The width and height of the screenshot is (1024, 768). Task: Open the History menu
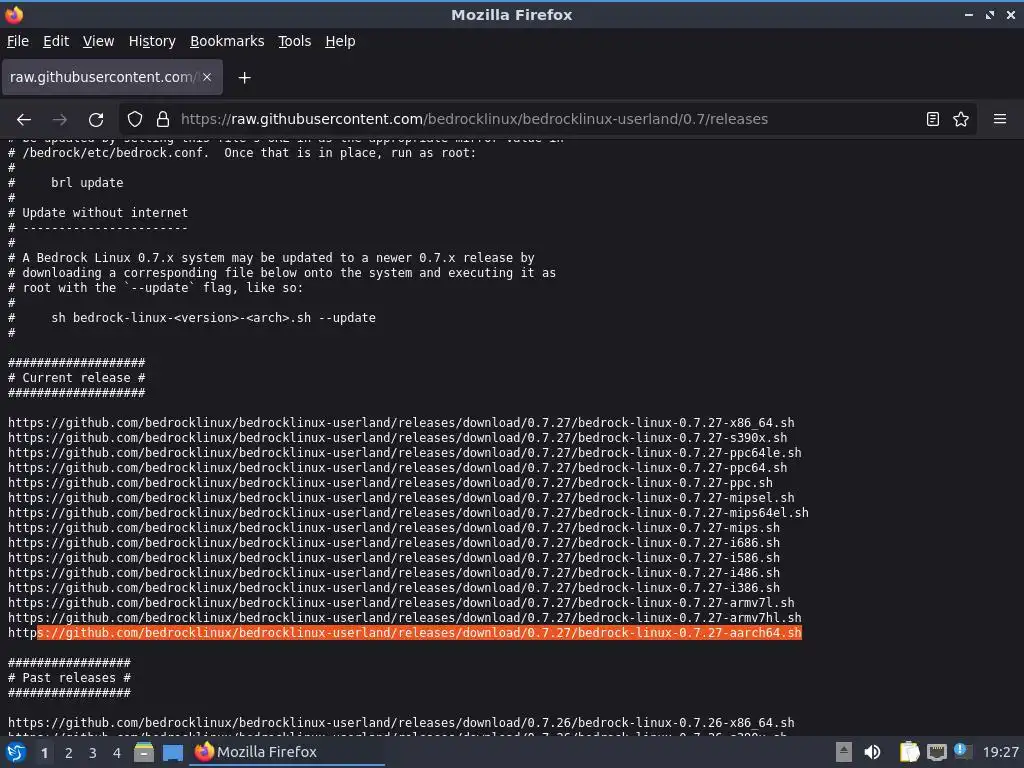[152, 41]
